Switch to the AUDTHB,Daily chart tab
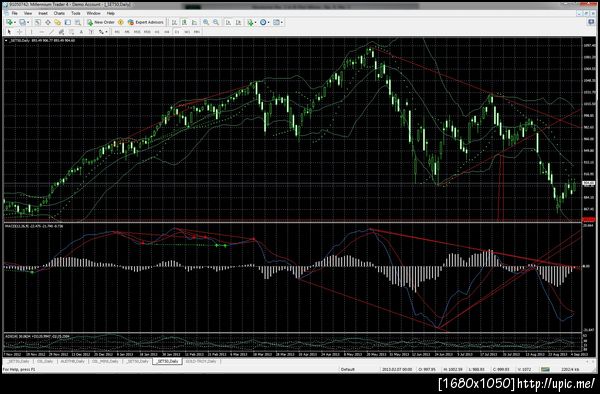600x394 pixels. (72, 361)
